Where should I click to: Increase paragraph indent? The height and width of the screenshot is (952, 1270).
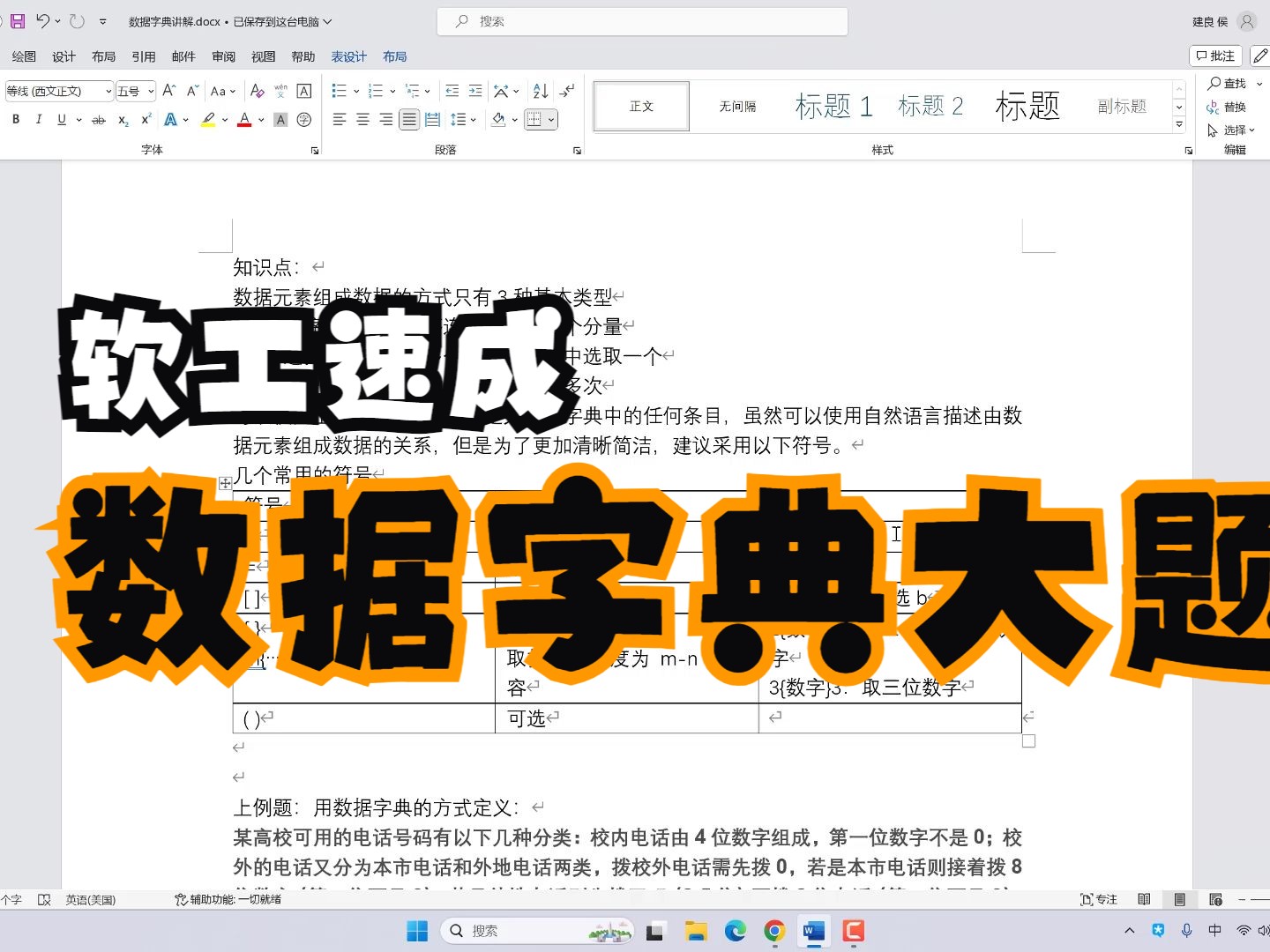coord(475,91)
